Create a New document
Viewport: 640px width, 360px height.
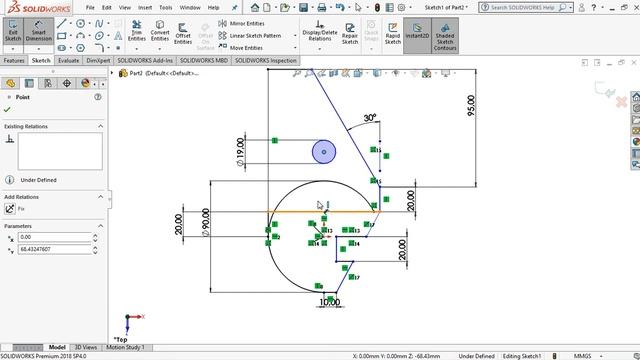pos(267,7)
